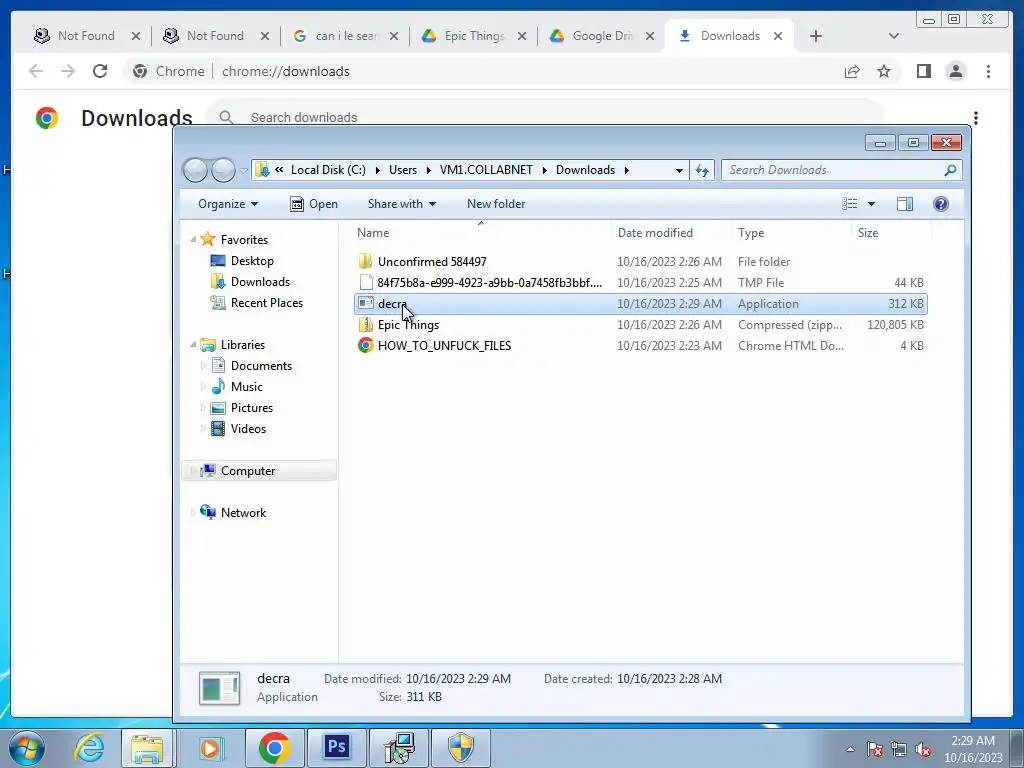Viewport: 1024px width, 768px height.
Task: Show hidden tray icons arrow
Action: coord(850,749)
